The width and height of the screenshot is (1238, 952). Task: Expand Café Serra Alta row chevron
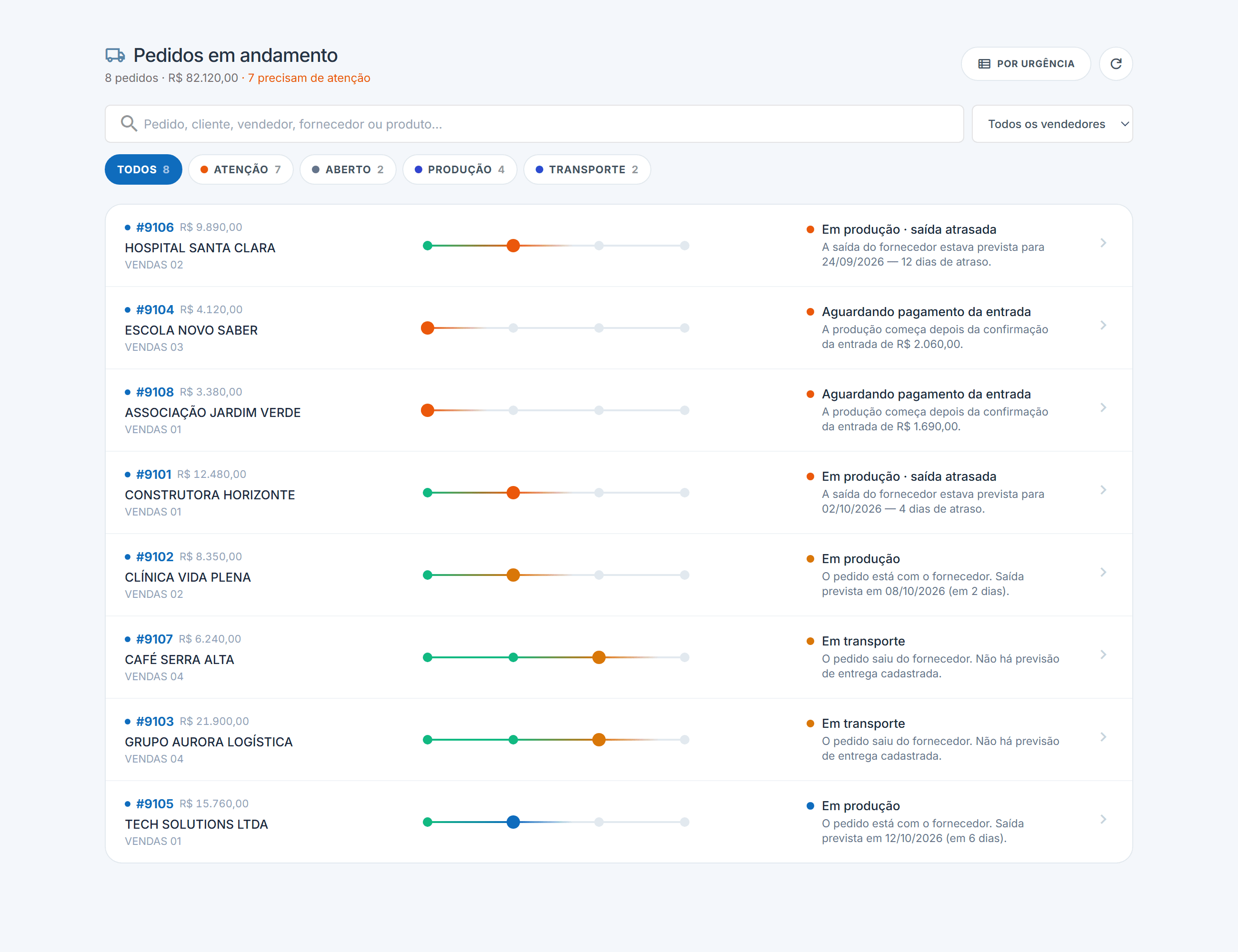click(1103, 654)
